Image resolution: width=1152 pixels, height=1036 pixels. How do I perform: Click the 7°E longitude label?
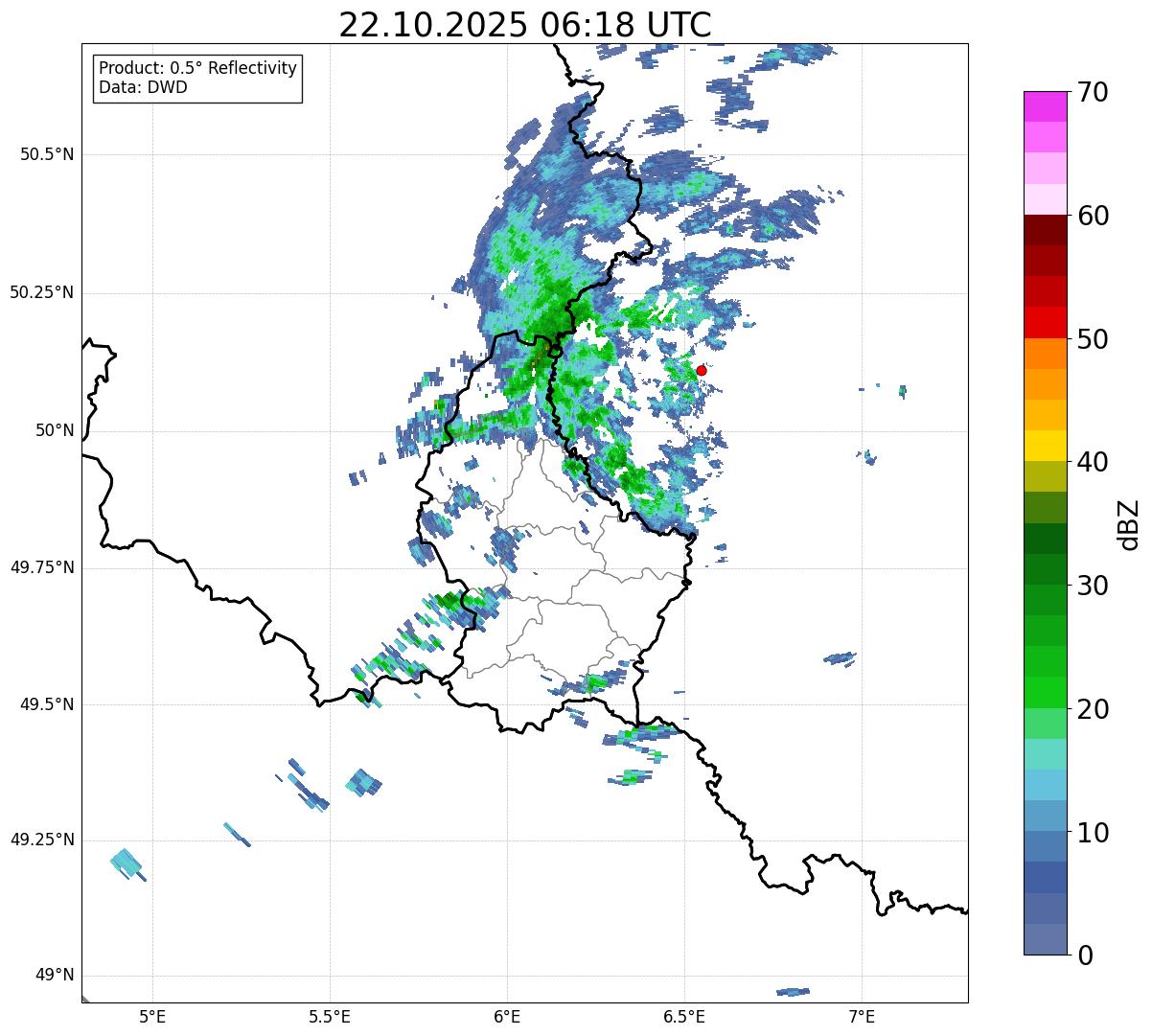pyautogui.click(x=862, y=1017)
